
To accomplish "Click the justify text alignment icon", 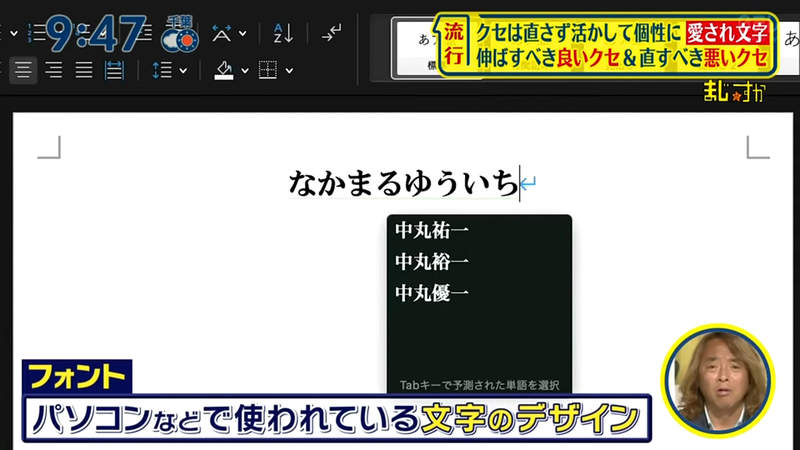I will point(84,70).
